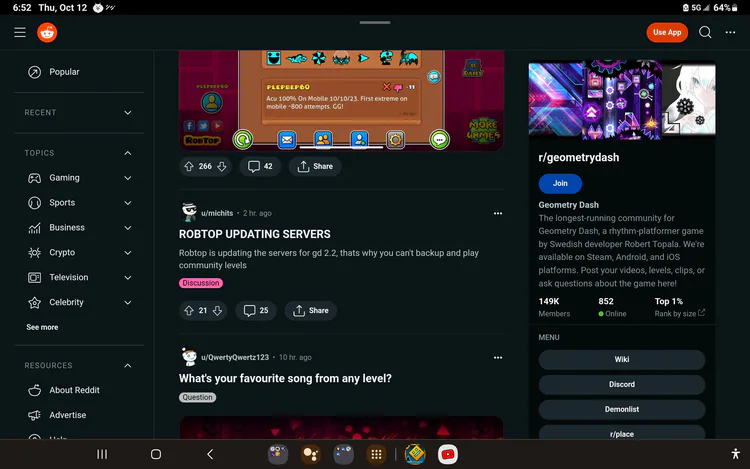Tap the top drag handle bar
The image size is (750, 469).
coord(375,22)
